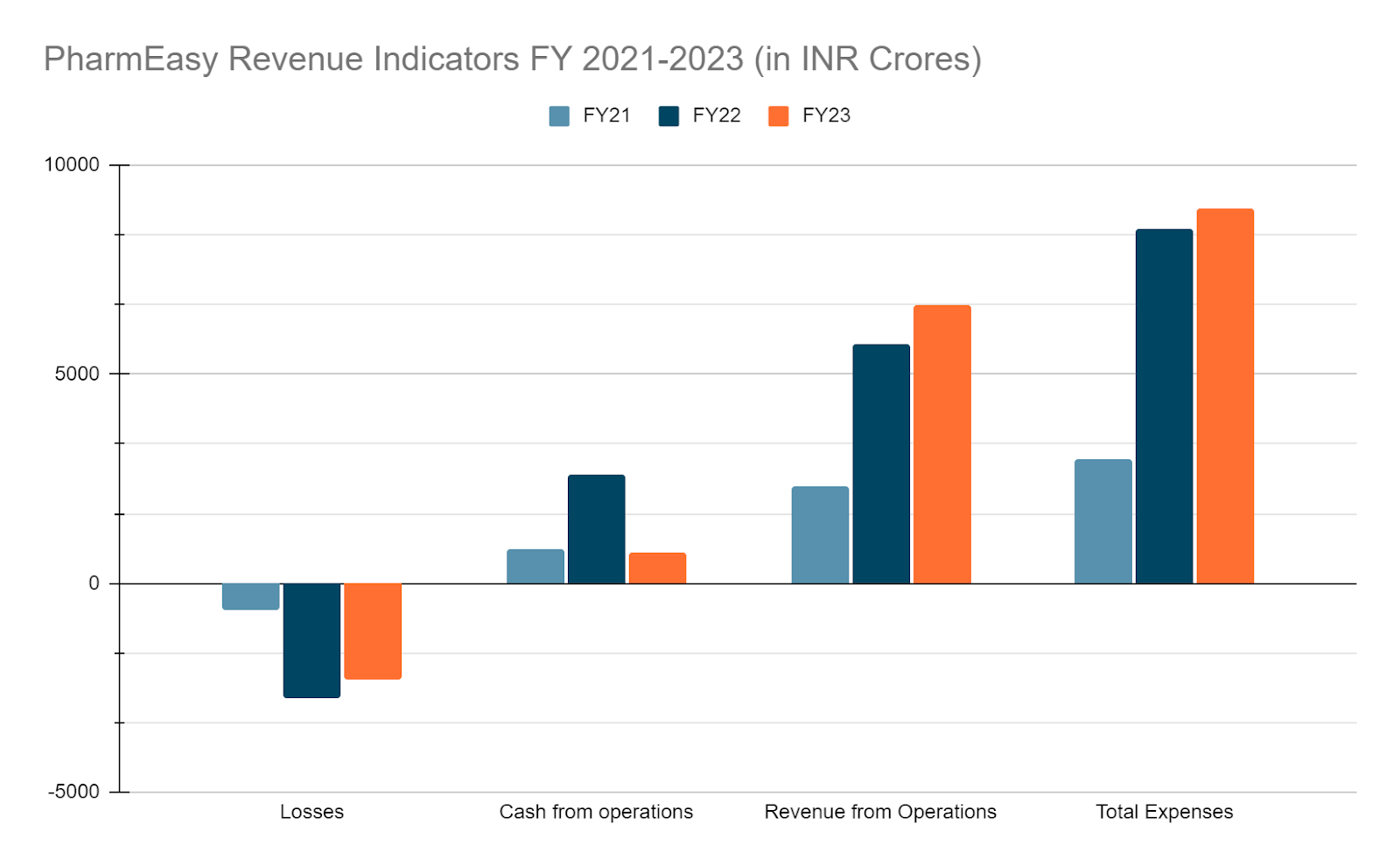The width and height of the screenshot is (1400, 866).
Task: Click the Losses category axis label
Action: [x=311, y=812]
